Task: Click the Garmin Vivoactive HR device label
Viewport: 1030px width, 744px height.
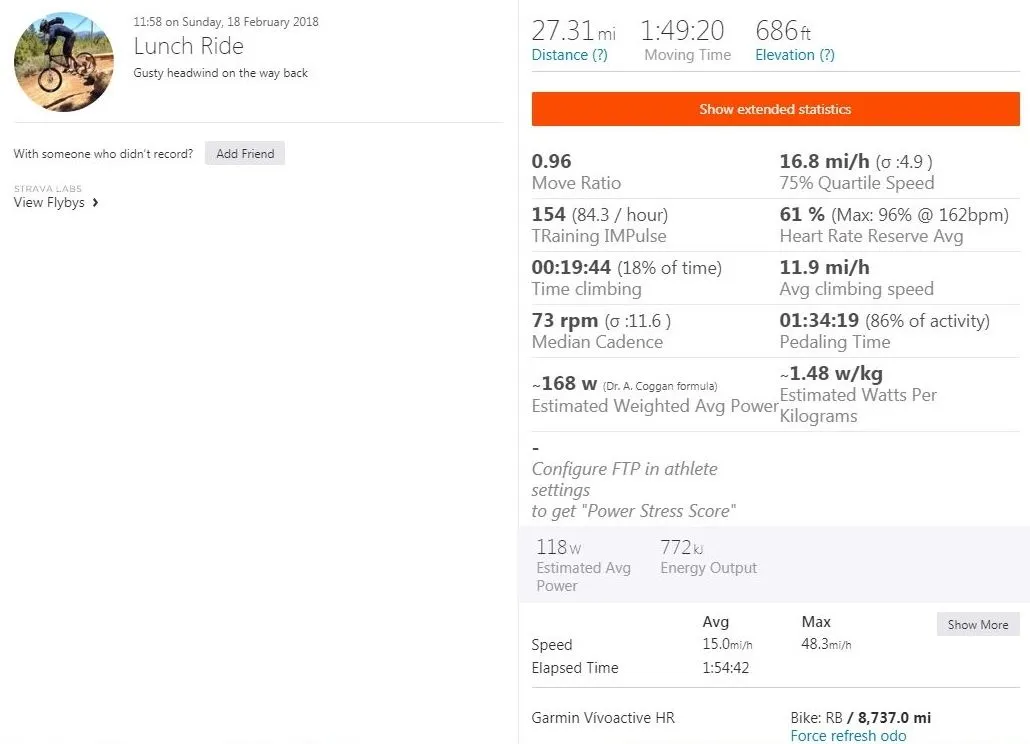Action: point(603,718)
